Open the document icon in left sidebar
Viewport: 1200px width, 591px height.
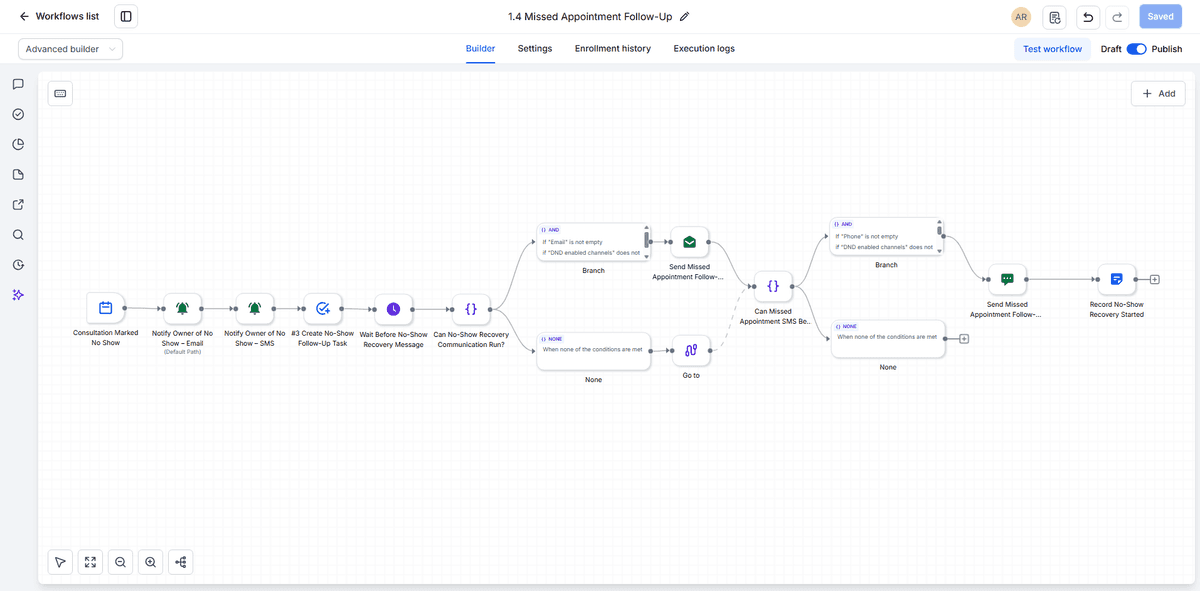click(18, 175)
